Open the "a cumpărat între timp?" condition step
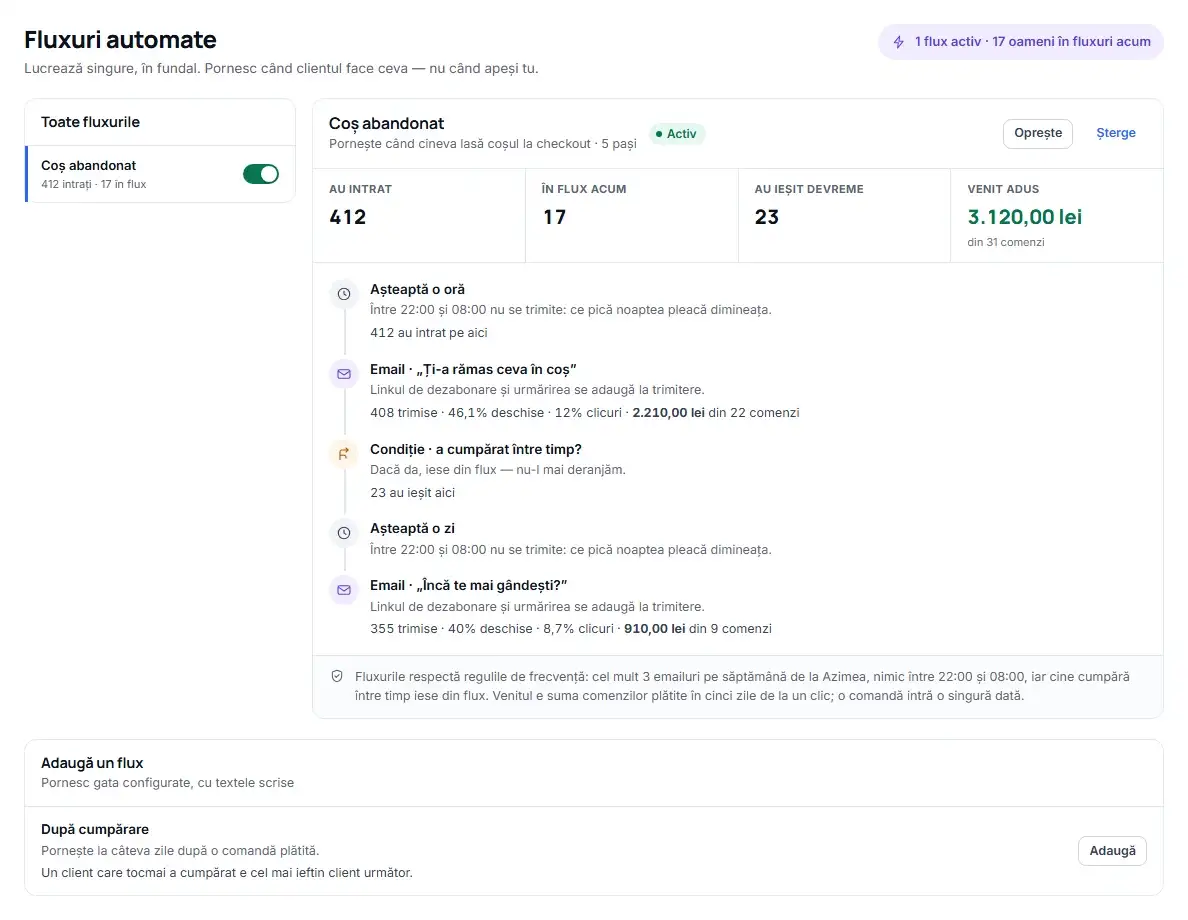This screenshot has width=1188, height=920. click(476, 449)
